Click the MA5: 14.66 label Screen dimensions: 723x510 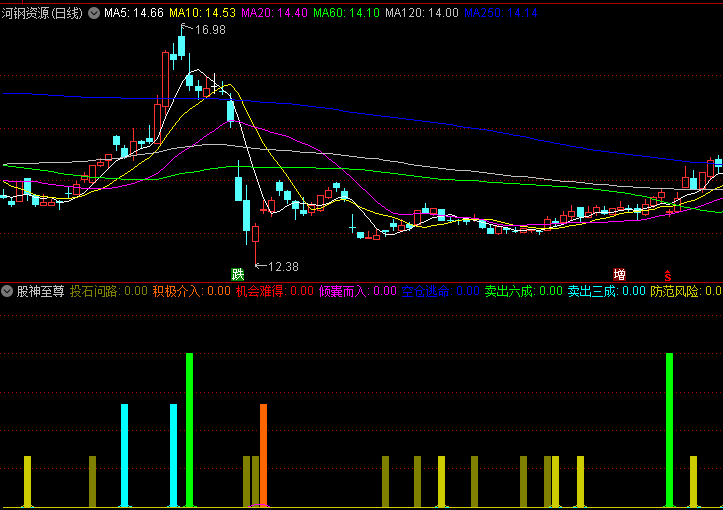(134, 13)
